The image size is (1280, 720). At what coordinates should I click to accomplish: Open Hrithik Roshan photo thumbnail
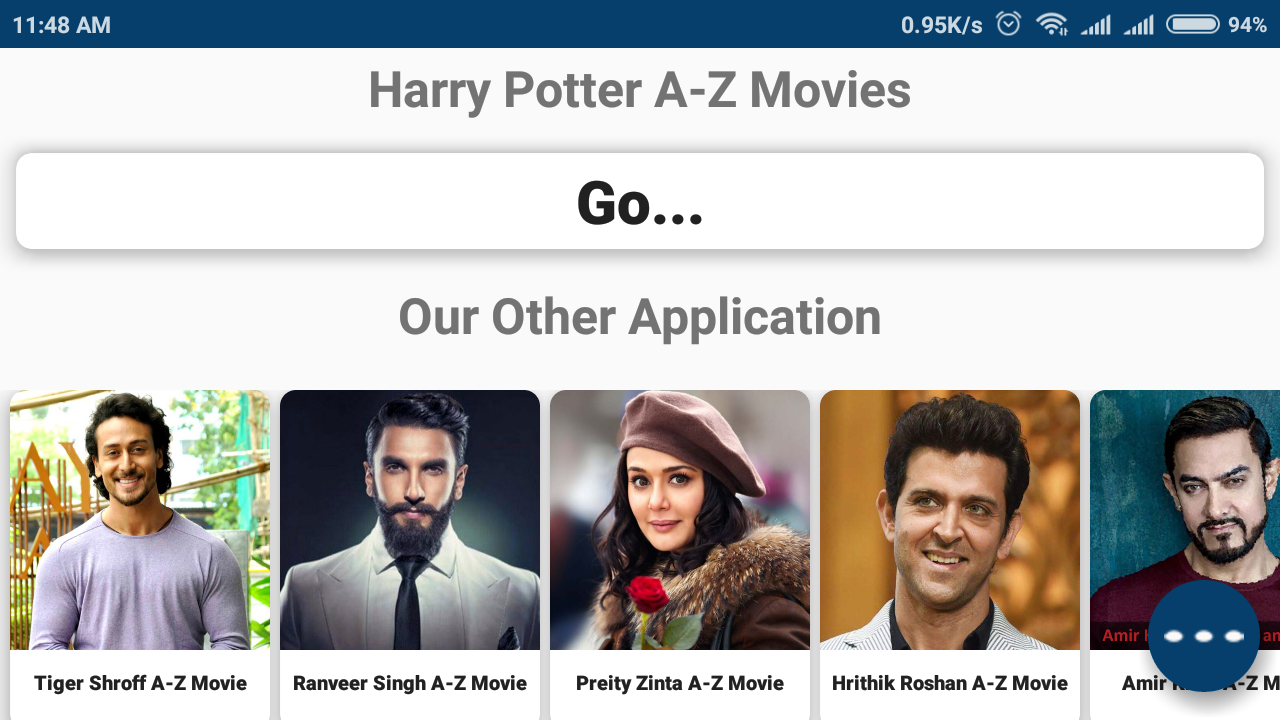point(950,520)
